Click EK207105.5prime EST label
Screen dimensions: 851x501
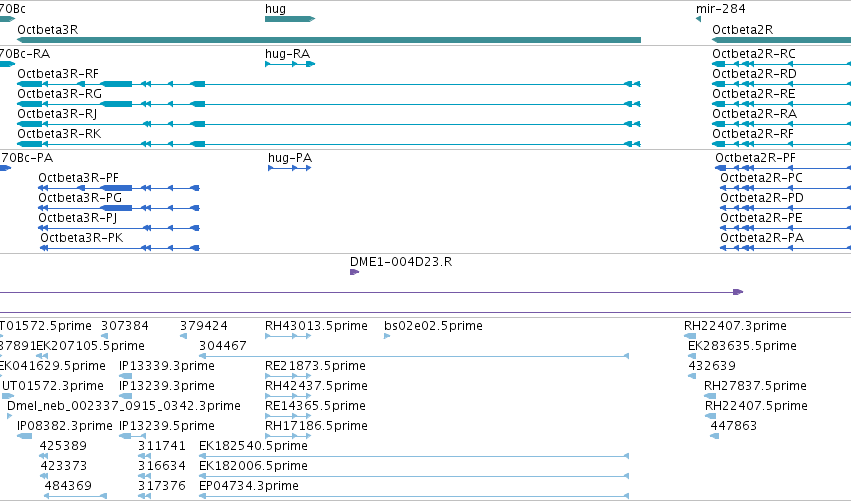click(x=91, y=346)
